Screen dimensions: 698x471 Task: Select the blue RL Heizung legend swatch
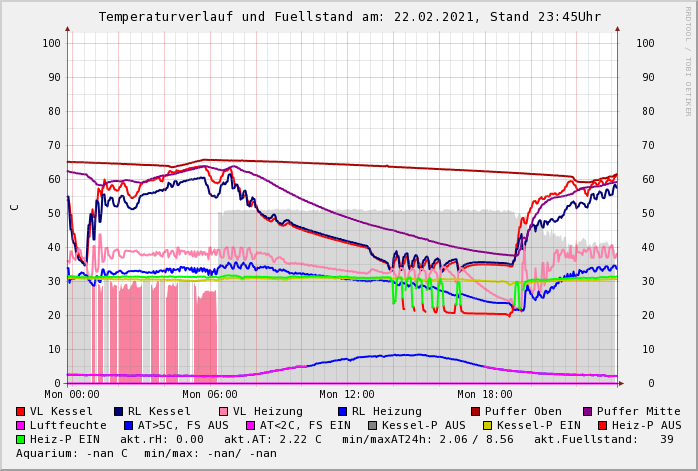pos(342,412)
